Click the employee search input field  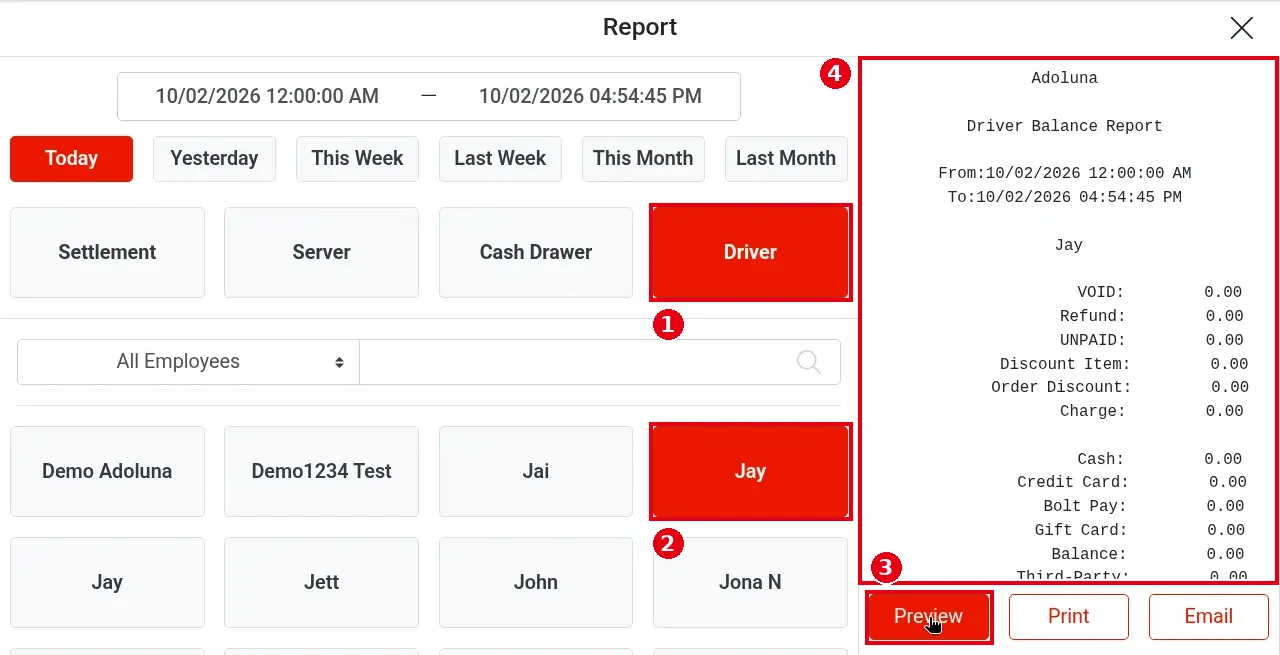pyautogui.click(x=600, y=362)
